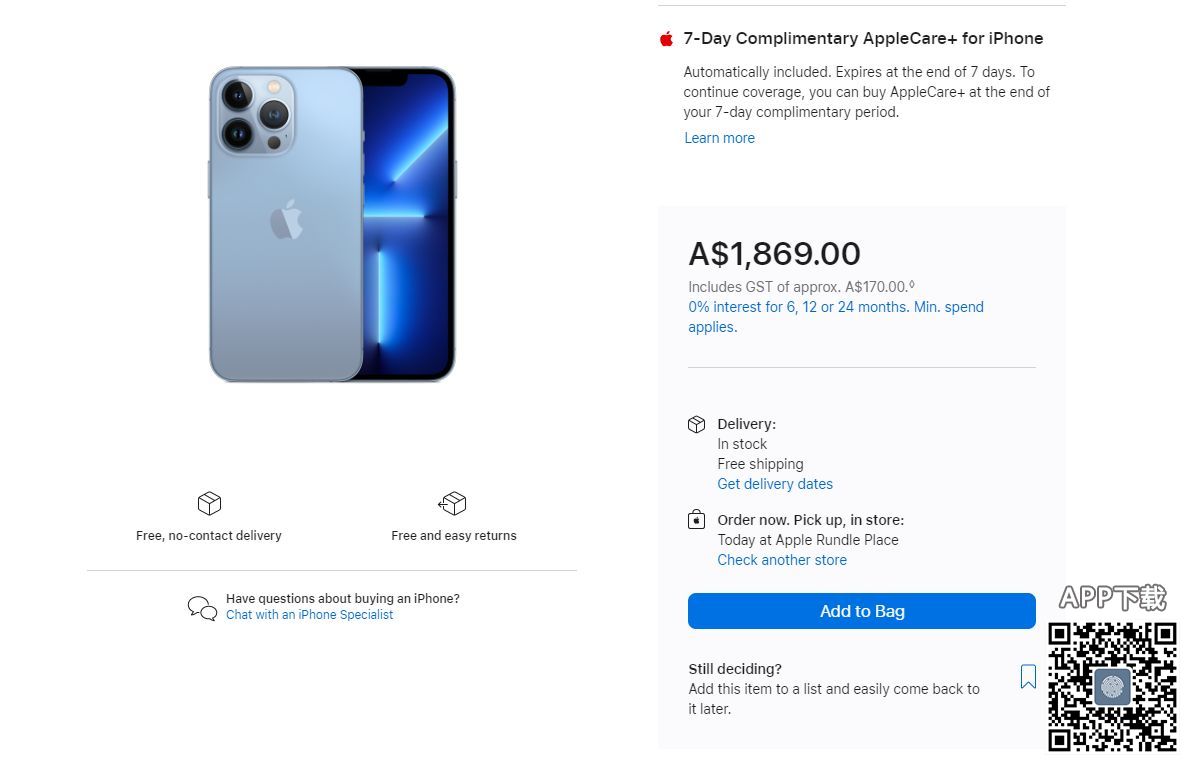
Task: Select Check another store link
Action: (782, 560)
